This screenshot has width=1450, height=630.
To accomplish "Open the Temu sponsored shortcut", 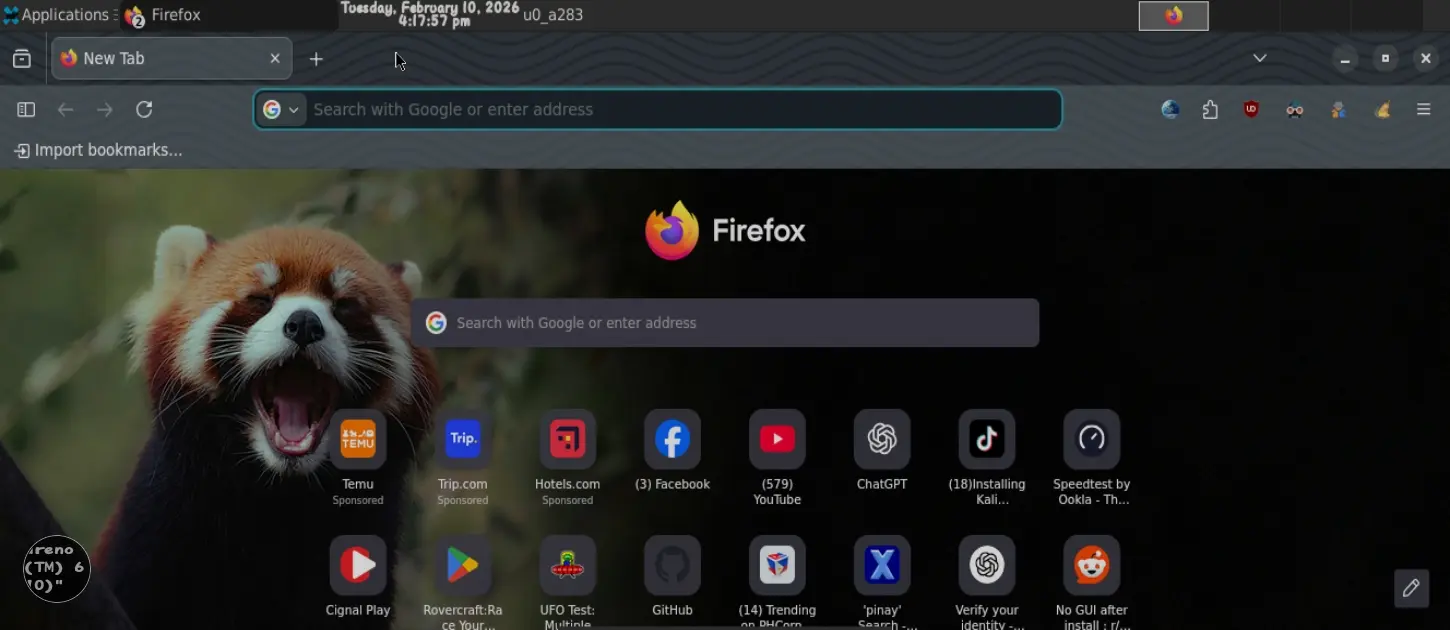I will 358,439.
